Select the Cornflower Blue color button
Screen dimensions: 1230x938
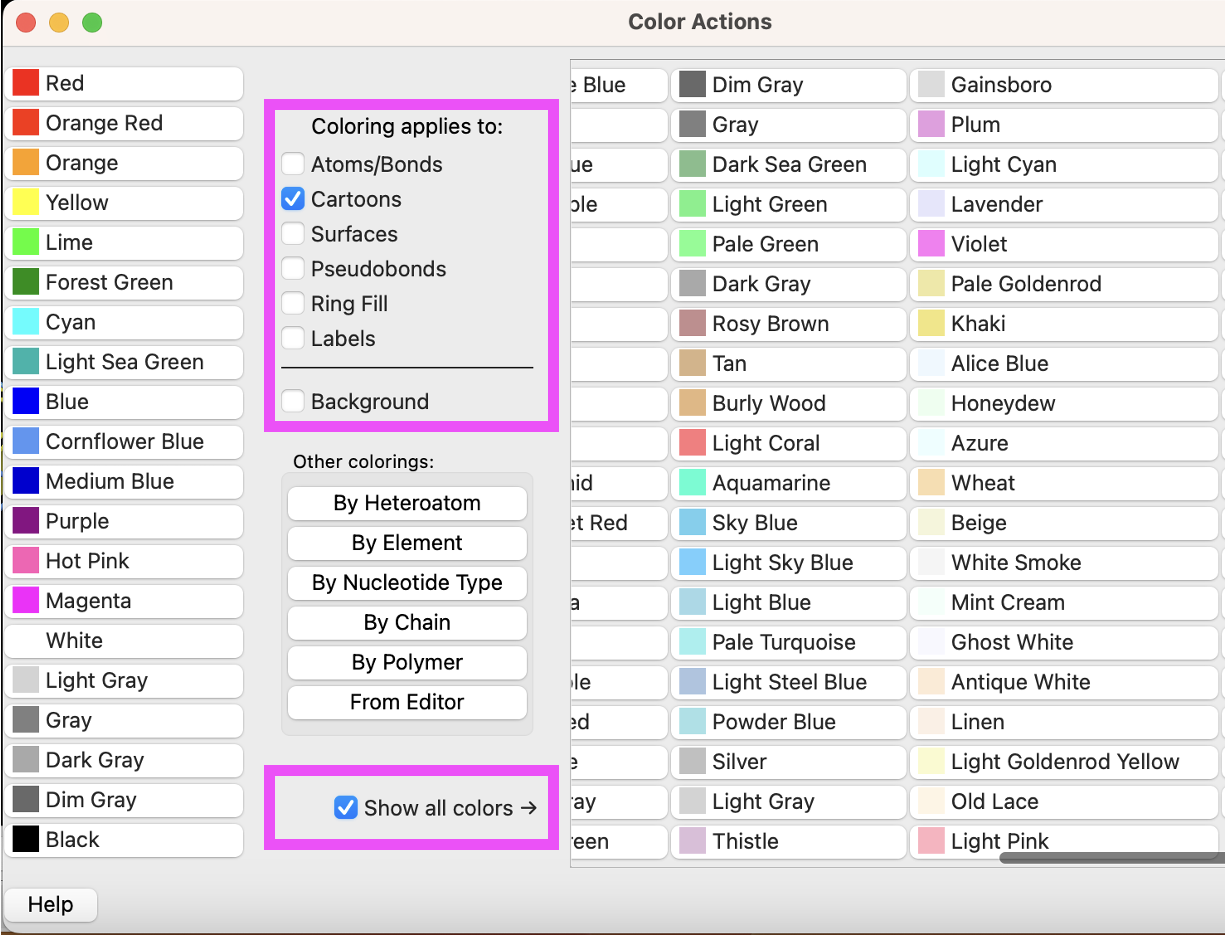click(124, 442)
